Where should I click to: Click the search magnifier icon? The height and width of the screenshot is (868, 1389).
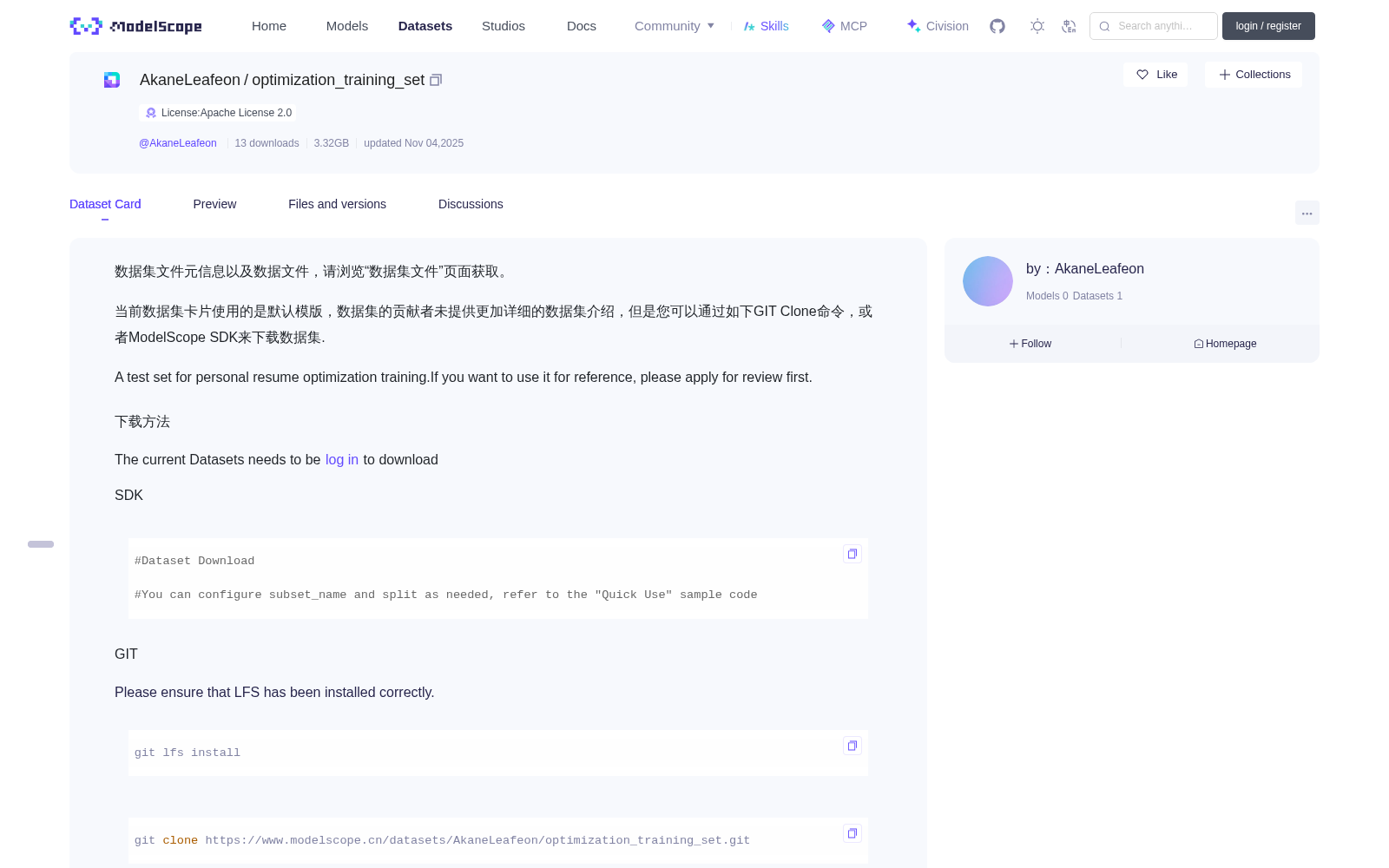pos(1104,26)
